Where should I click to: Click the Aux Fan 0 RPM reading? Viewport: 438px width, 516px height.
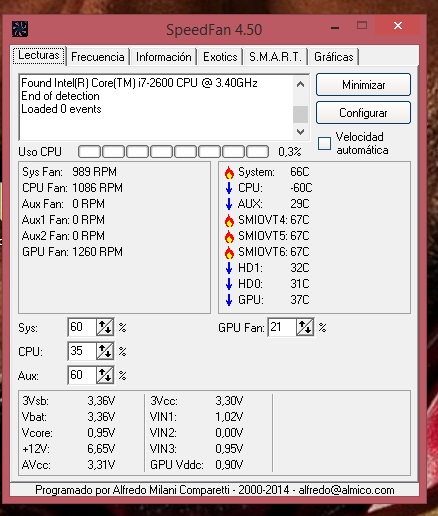coord(63,204)
